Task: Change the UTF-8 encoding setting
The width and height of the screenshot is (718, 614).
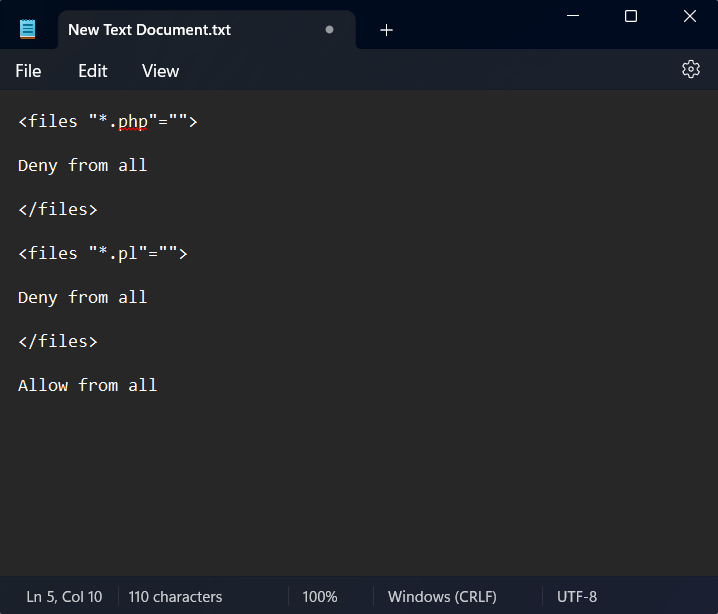Action: tap(577, 597)
